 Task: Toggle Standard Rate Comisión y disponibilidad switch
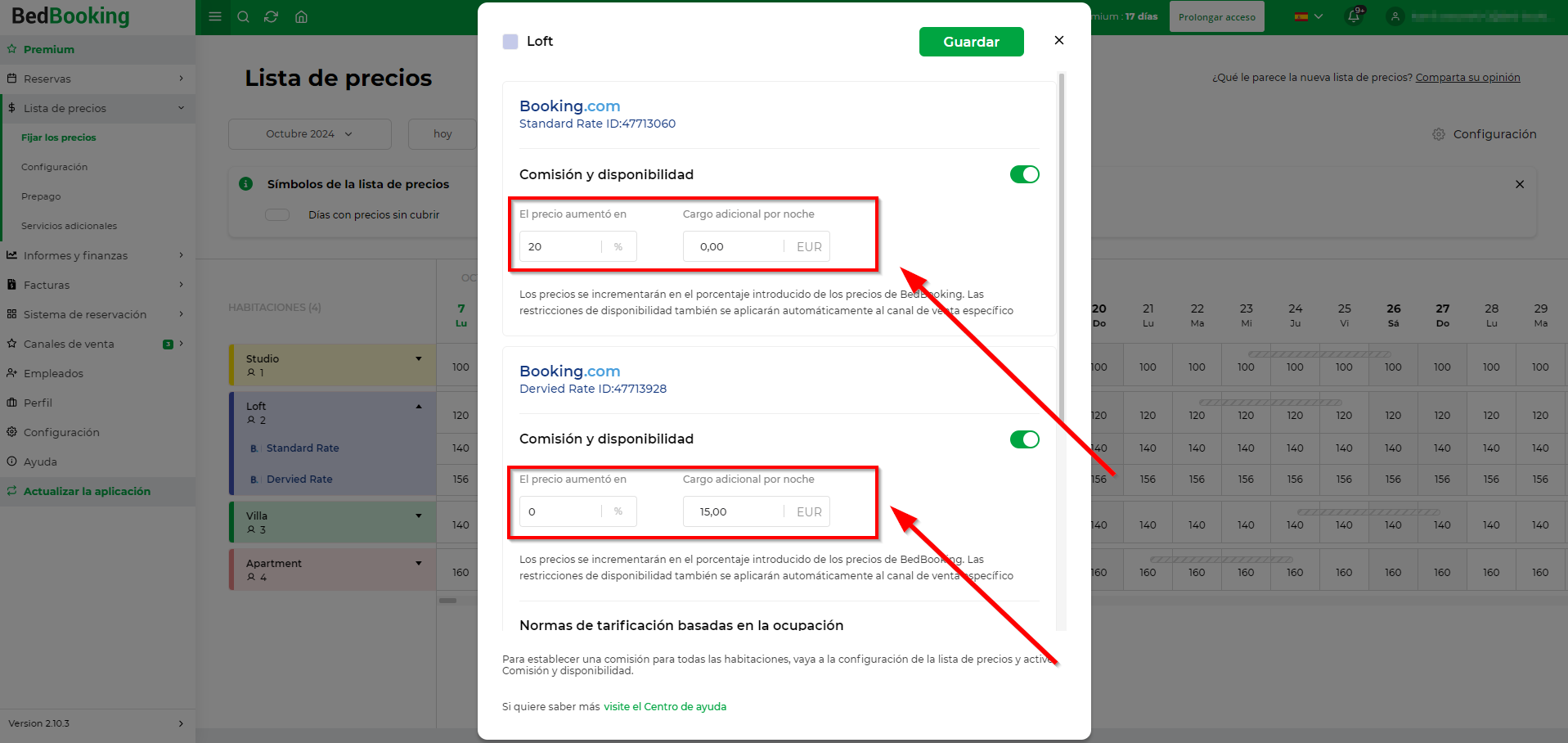(x=1024, y=174)
